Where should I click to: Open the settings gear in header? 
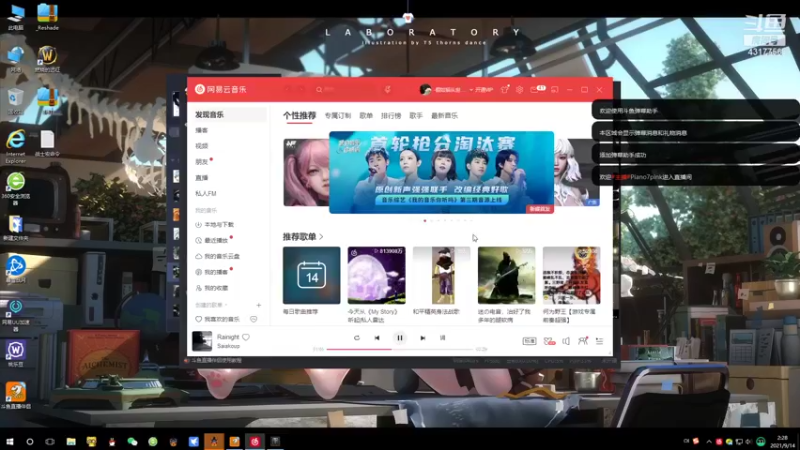point(519,89)
